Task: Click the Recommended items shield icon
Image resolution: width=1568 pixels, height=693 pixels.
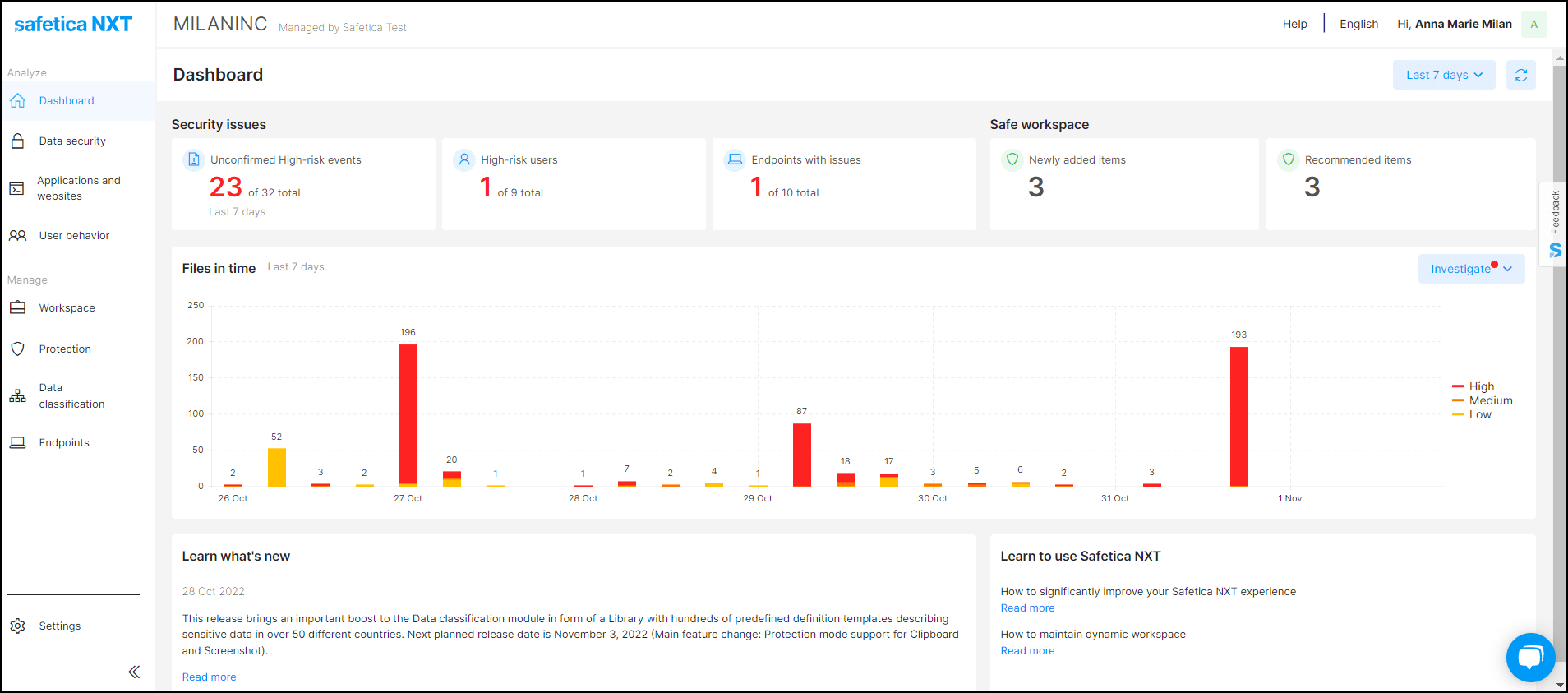Action: [1289, 159]
